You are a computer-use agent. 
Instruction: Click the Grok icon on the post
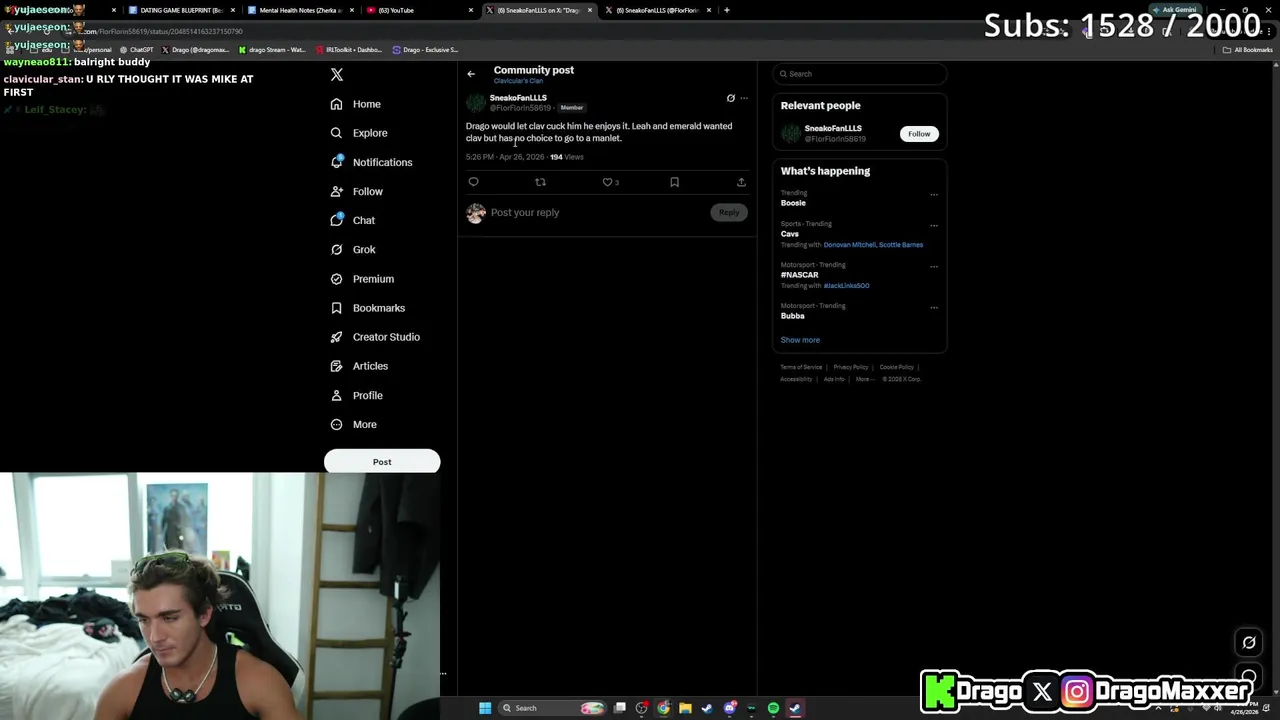tap(730, 98)
